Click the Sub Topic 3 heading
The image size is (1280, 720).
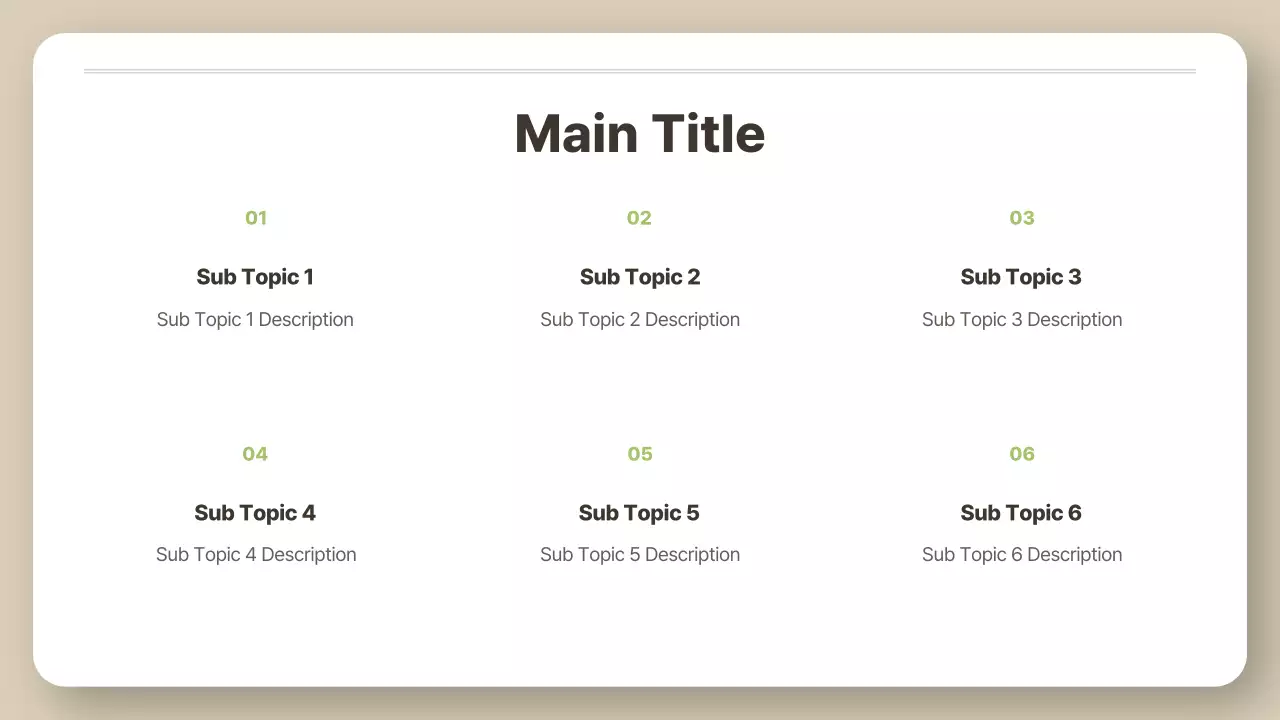click(x=1021, y=277)
